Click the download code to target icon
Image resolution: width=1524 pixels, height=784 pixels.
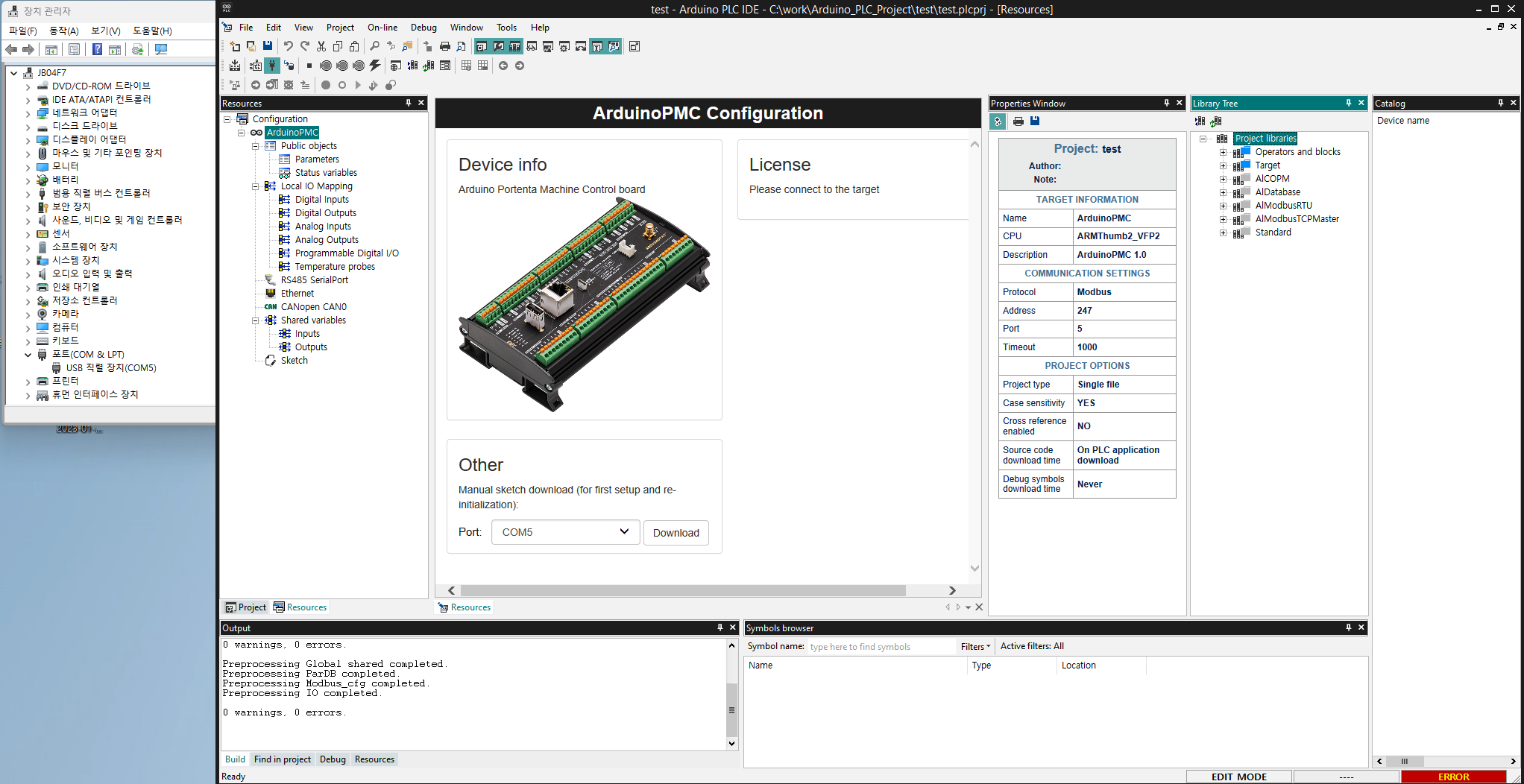[289, 66]
